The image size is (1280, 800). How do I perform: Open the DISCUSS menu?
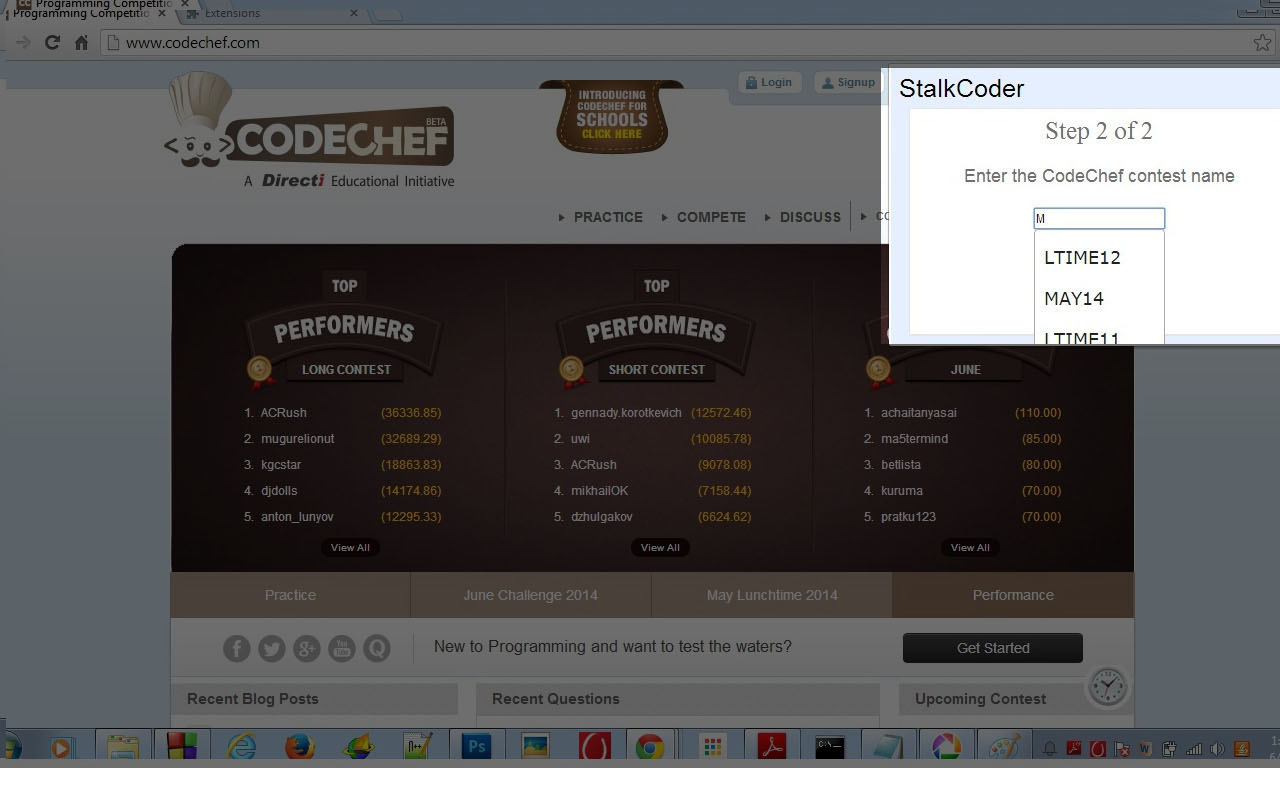coord(810,217)
